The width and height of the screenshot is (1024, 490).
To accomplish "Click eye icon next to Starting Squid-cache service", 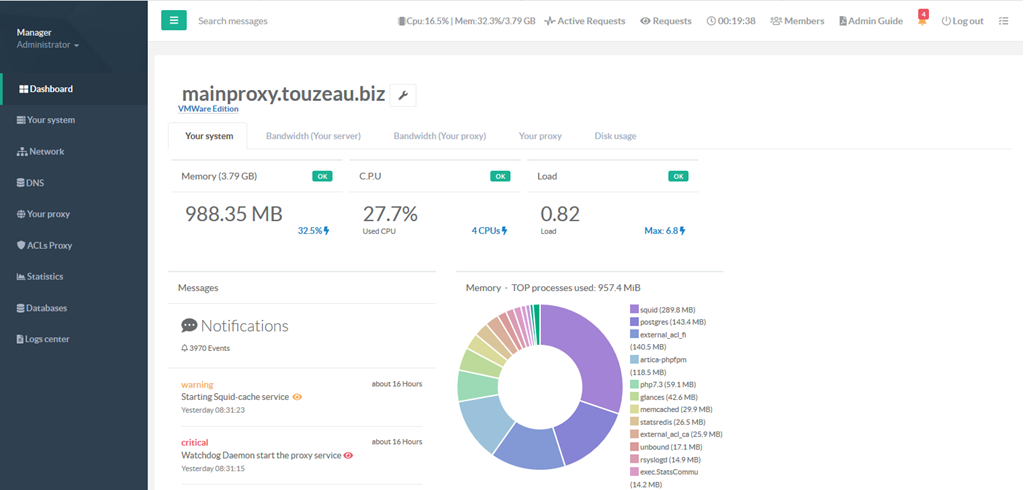I will 297,397.
